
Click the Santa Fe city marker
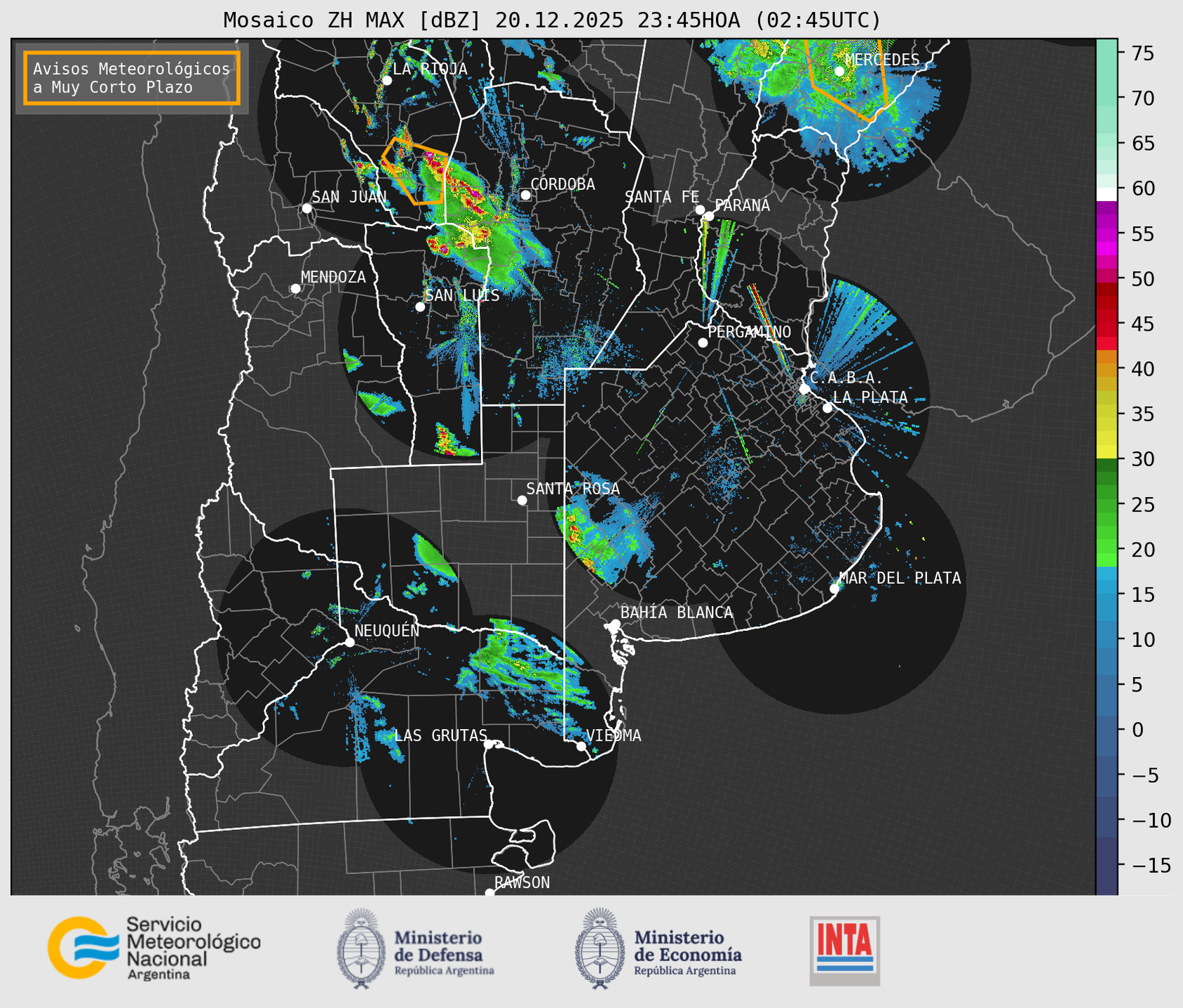coord(700,210)
